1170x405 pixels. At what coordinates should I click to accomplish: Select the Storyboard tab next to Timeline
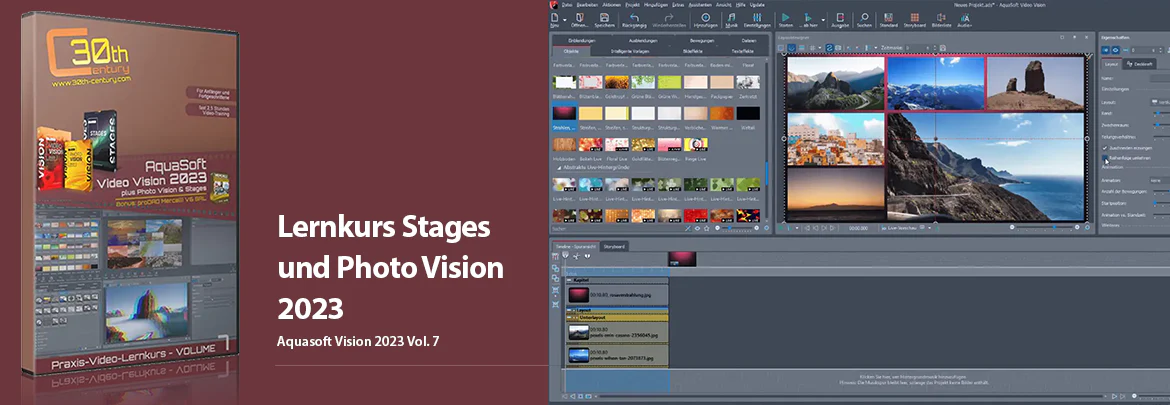pos(615,245)
